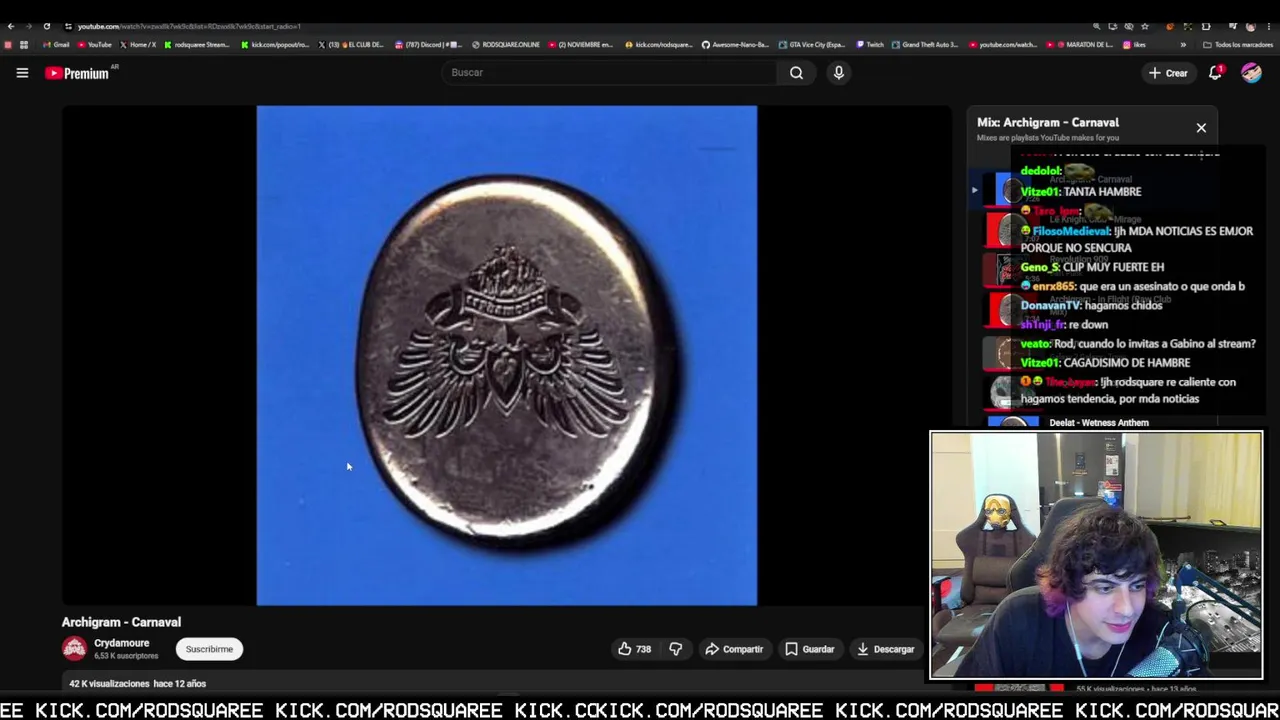The width and height of the screenshot is (1280, 720).
Task: Select Archigram - Carnaval video title
Action: 121,622
